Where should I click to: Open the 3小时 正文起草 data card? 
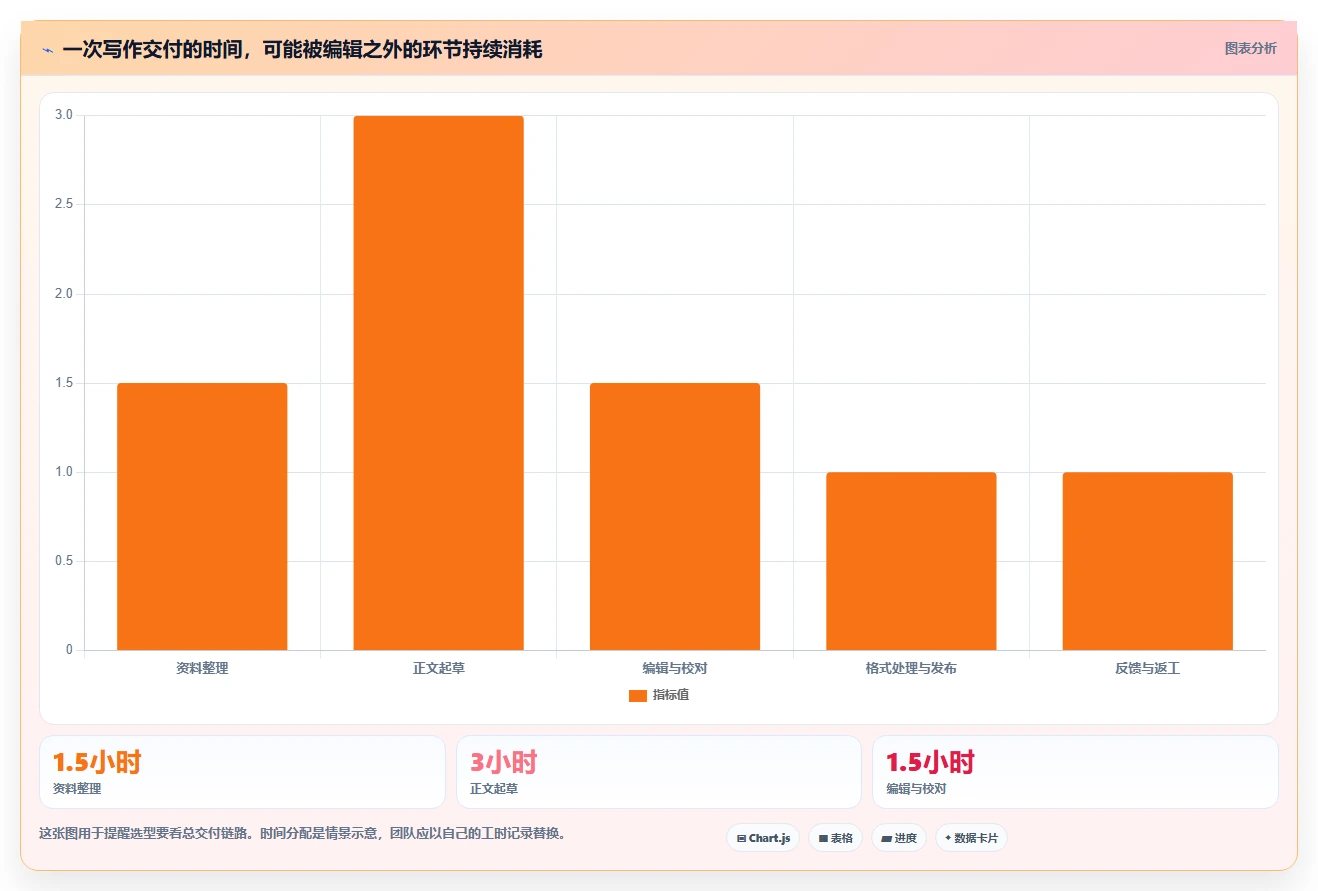pos(658,772)
